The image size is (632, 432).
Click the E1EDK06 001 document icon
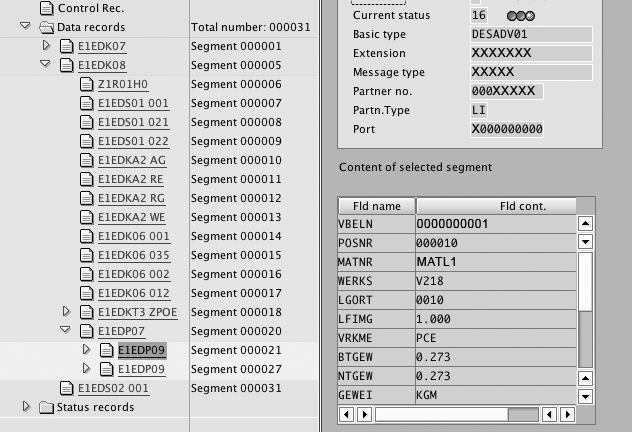[87, 236]
